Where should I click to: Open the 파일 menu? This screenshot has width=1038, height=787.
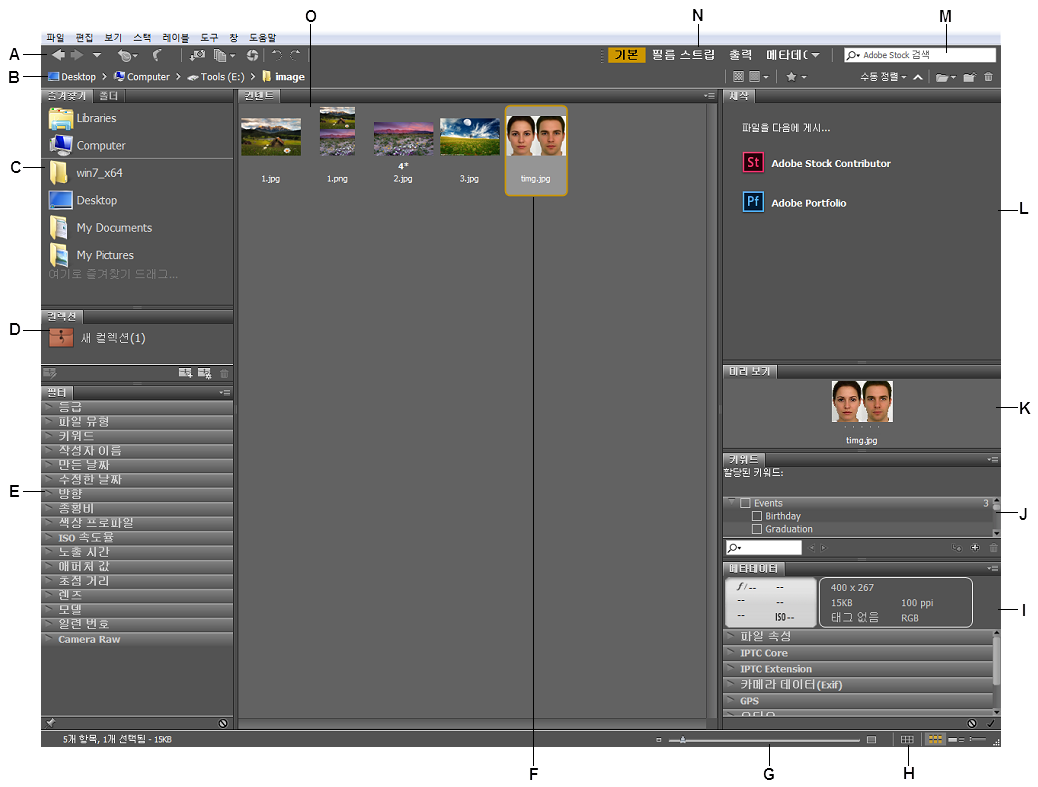[55, 38]
